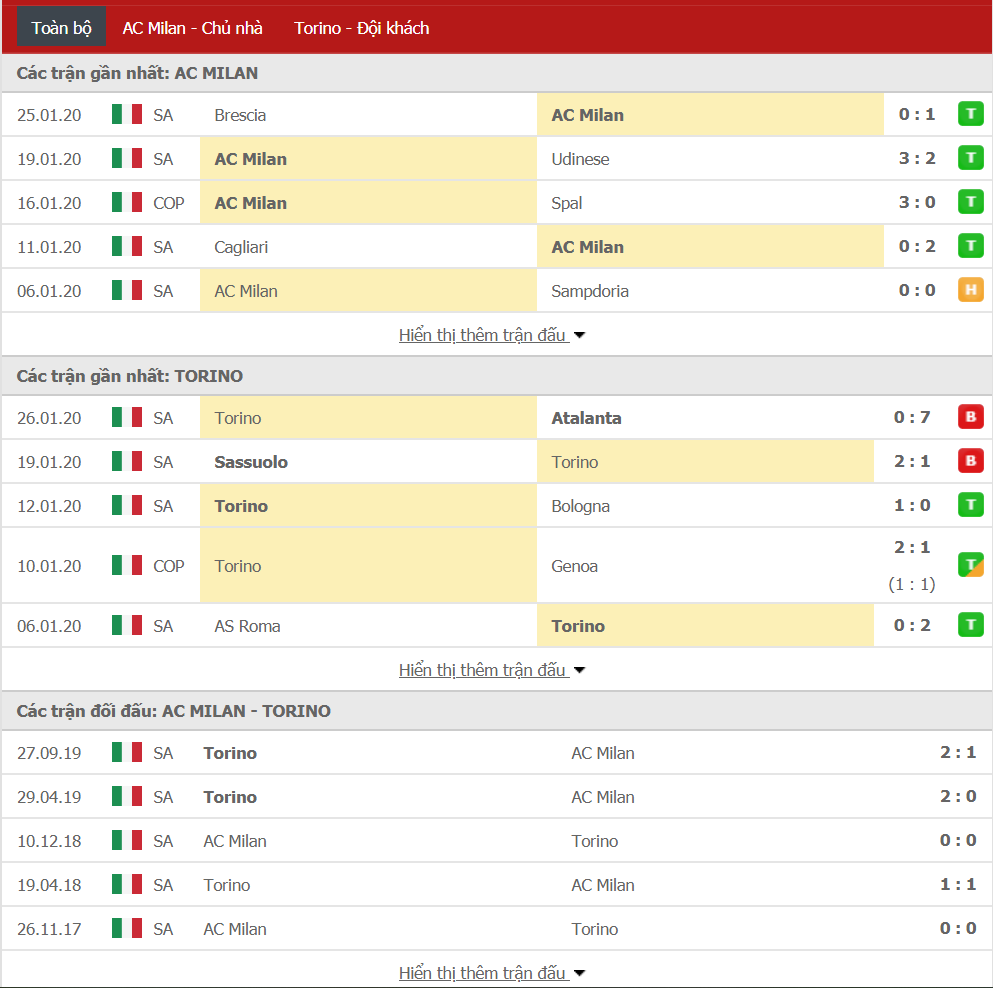Click draw badge for AC Milan vs Sampdoria

[x=970, y=291]
